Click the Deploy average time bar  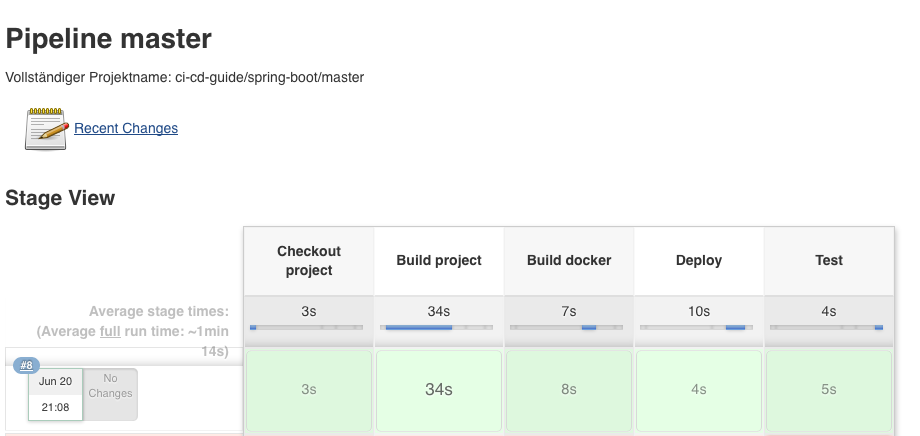point(699,327)
